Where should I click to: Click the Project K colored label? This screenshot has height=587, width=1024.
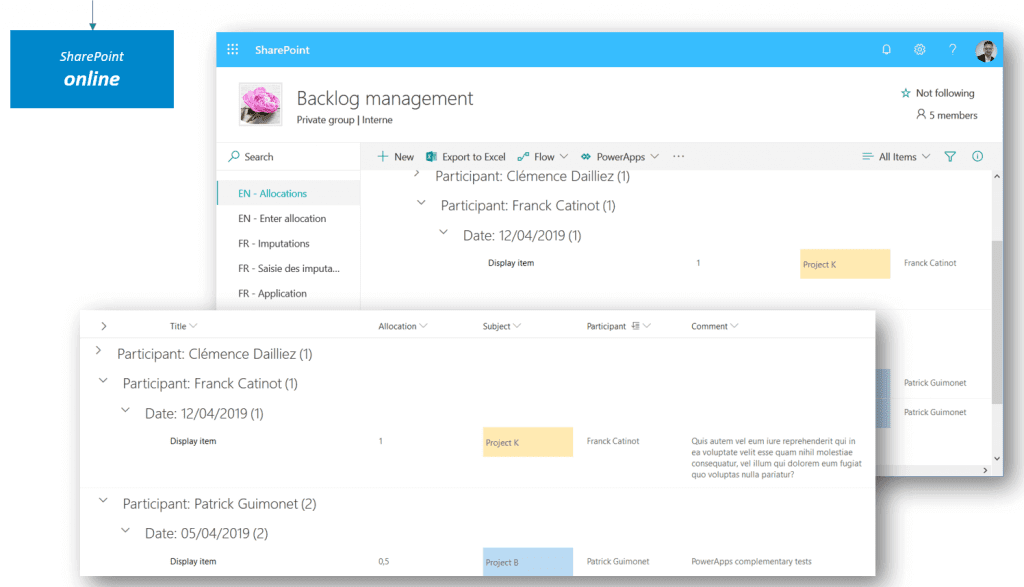(527, 441)
